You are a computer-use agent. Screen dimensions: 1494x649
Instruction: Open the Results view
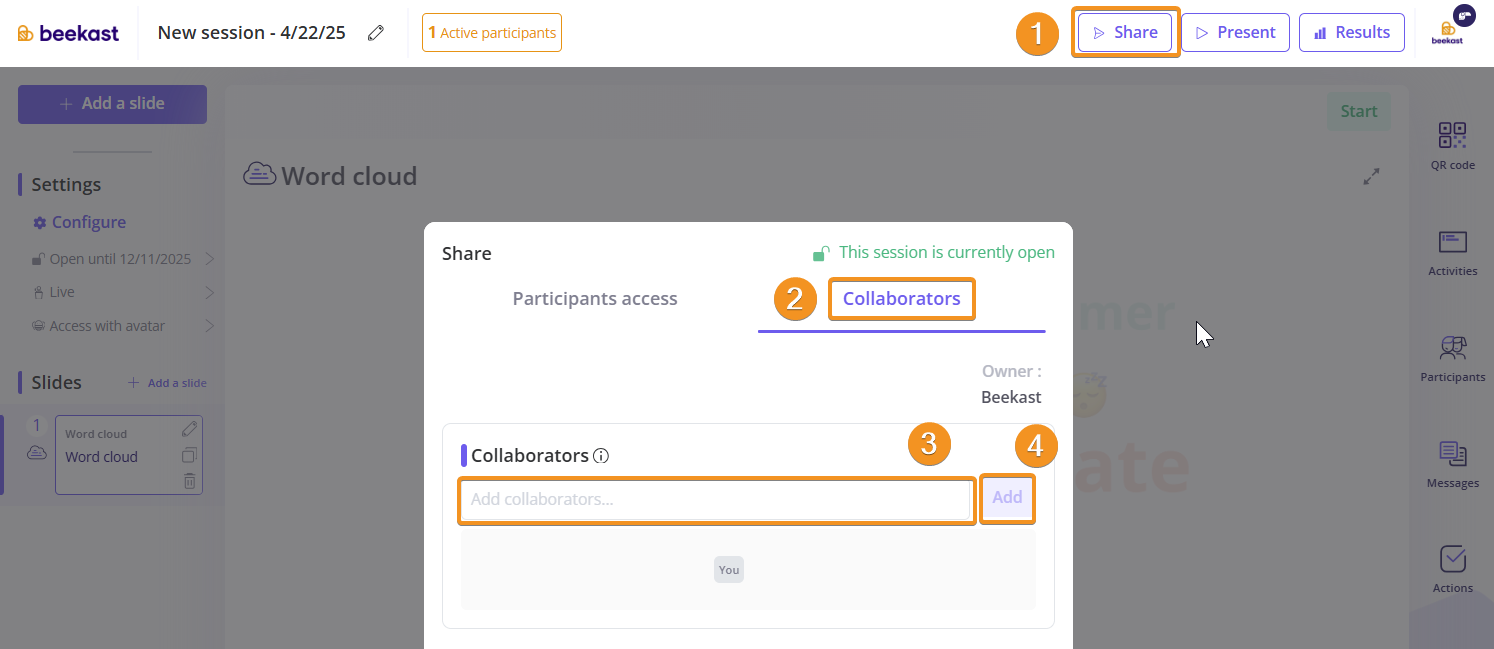click(1351, 32)
